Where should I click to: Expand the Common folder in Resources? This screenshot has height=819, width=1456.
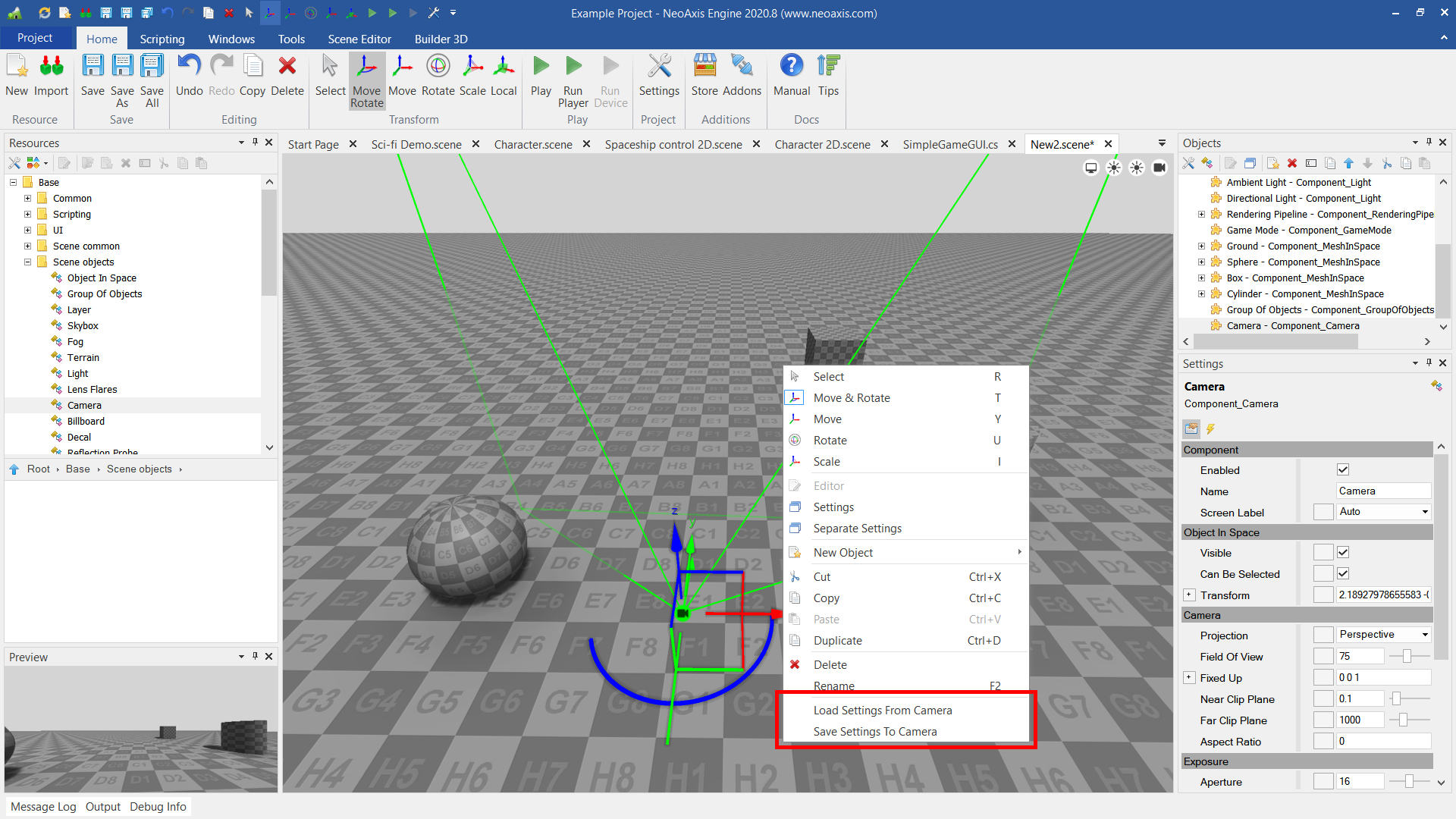coord(28,199)
